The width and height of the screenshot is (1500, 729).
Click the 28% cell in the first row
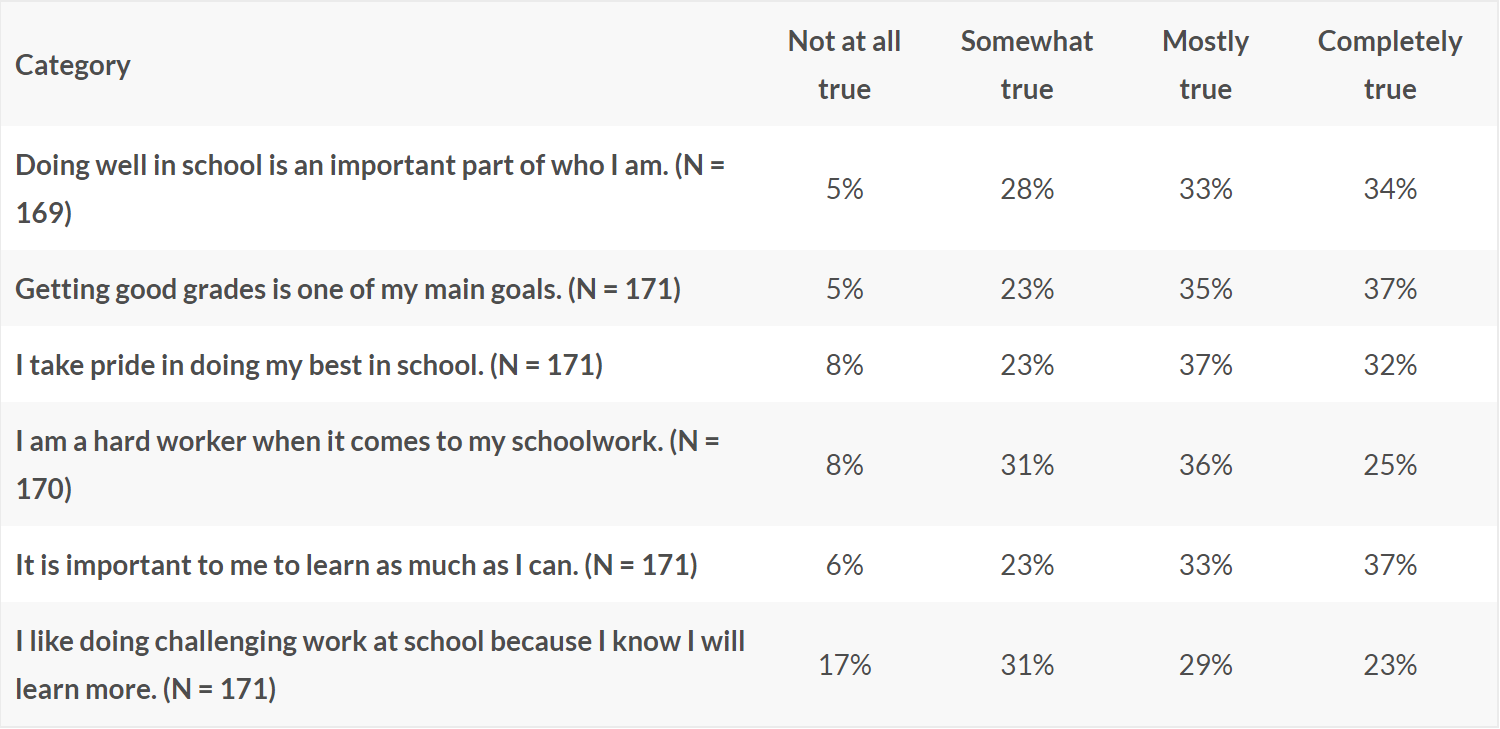[1027, 189]
